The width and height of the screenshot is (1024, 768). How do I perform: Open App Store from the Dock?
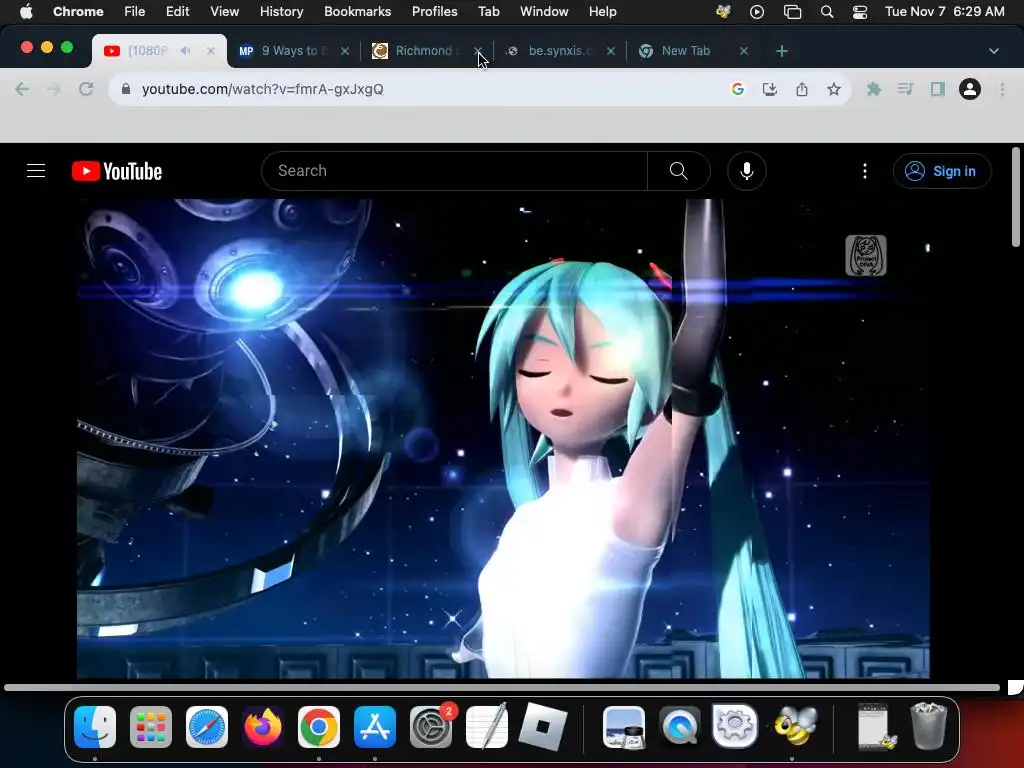pyautogui.click(x=375, y=727)
